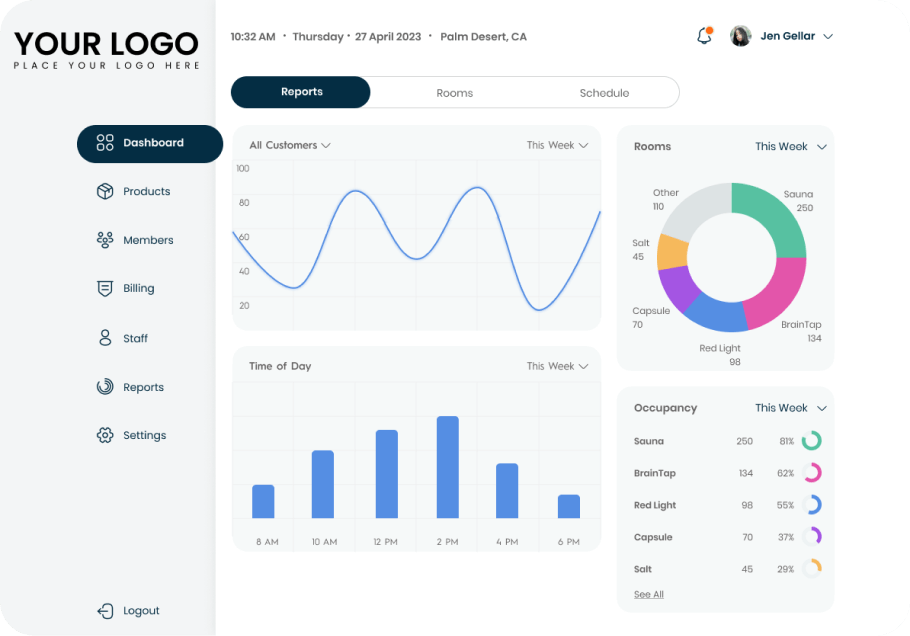Click the BrainTap occupancy ring indicator
Screen dimensions: 910x636
click(x=812, y=473)
